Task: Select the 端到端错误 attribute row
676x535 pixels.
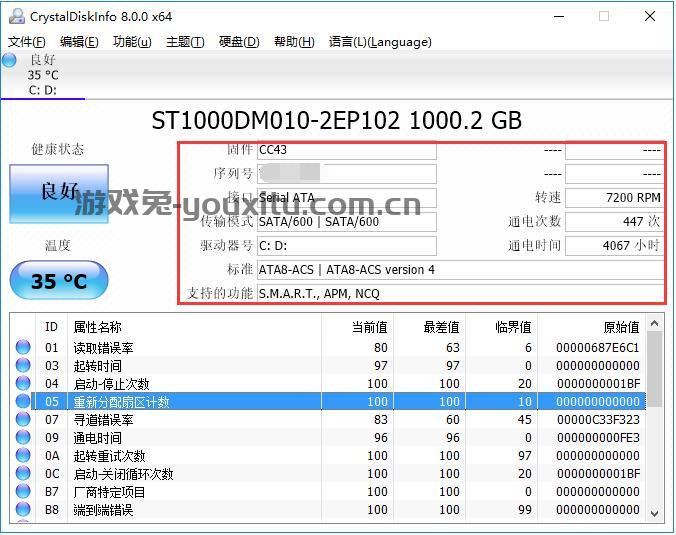Action: tap(329, 510)
